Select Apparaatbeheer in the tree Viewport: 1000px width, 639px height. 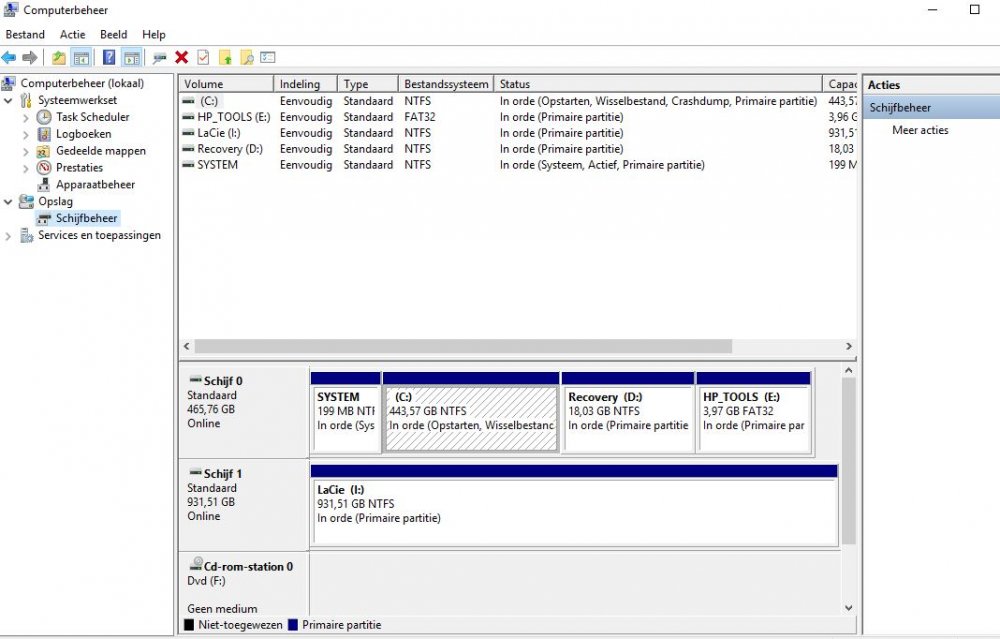pos(96,185)
